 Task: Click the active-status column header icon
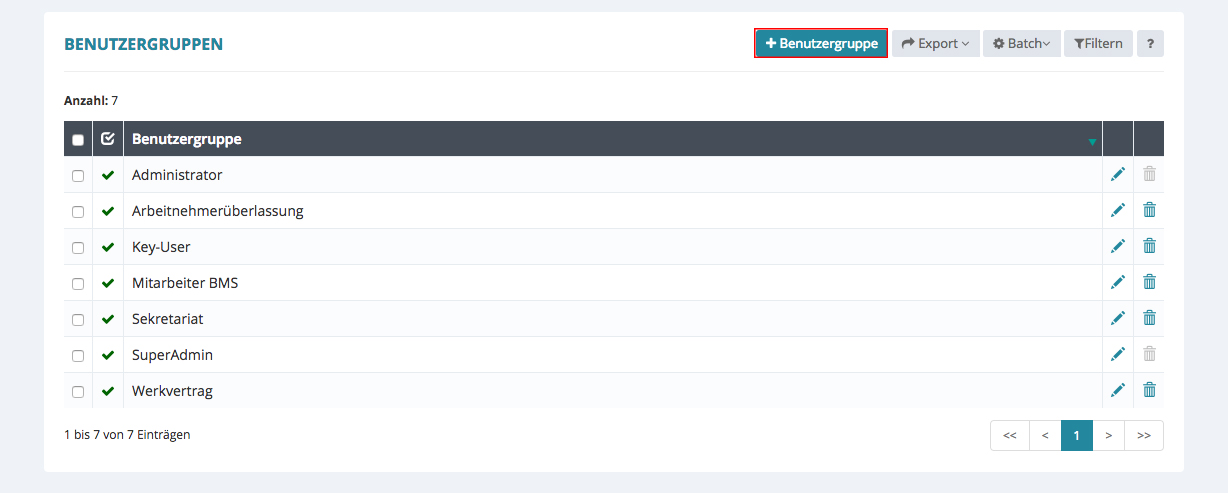pyautogui.click(x=108, y=139)
